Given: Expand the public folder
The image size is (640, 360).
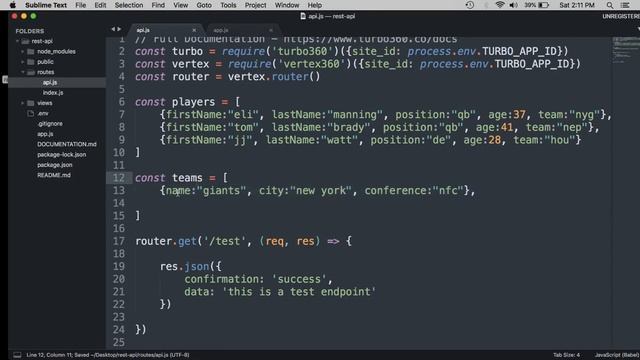Looking at the screenshot, I should 23,62.
